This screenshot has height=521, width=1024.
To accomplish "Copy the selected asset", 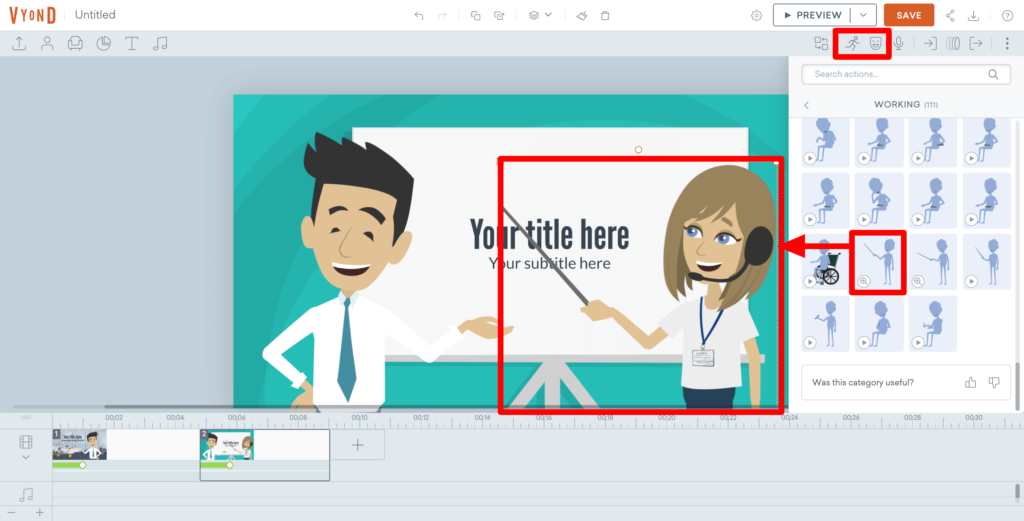I will [x=476, y=16].
